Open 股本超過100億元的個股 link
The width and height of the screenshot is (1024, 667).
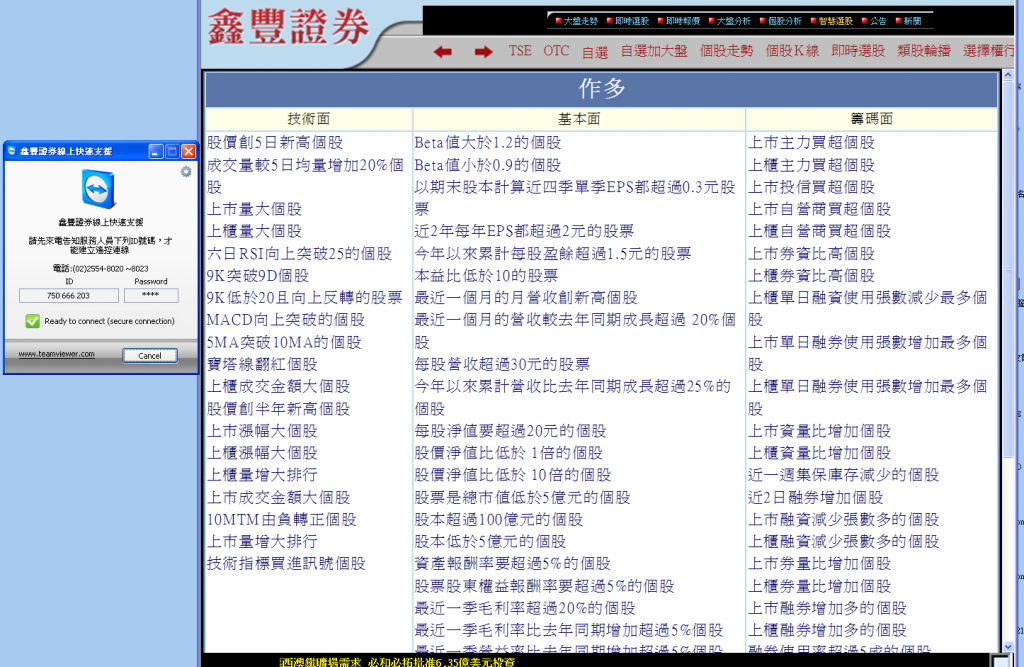pos(499,520)
